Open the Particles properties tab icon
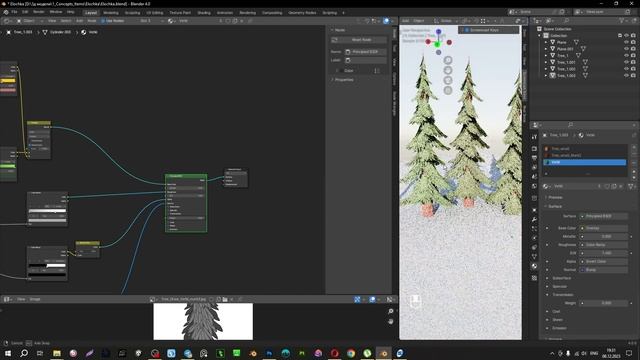This screenshot has width=640, height=360. pos(534,229)
